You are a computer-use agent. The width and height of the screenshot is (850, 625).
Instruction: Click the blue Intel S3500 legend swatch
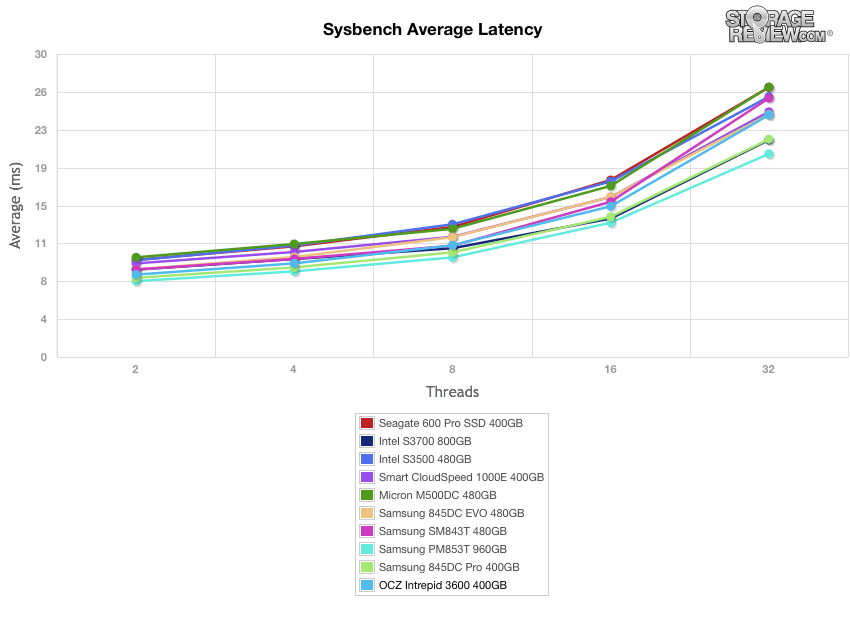(367, 459)
